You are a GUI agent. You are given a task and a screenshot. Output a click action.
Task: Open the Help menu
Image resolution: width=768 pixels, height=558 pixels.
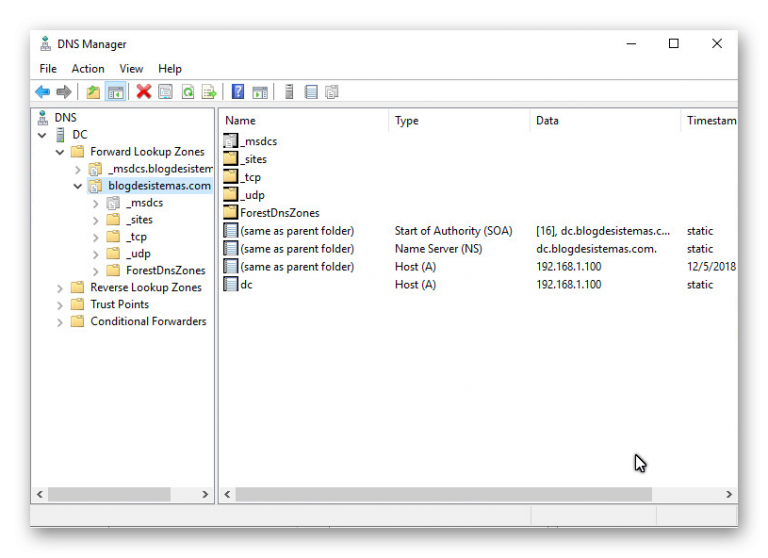[x=170, y=69]
